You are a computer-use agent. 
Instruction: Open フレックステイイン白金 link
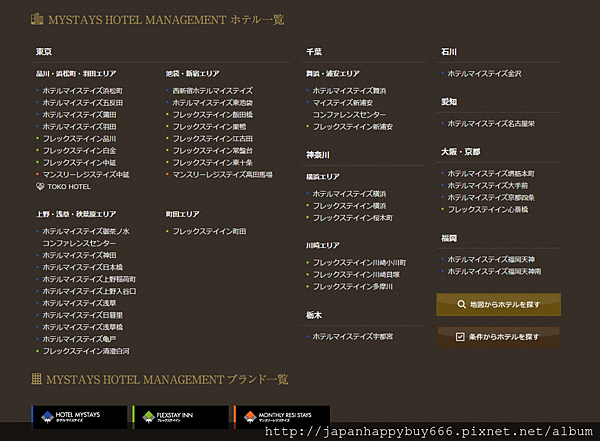coord(79,150)
